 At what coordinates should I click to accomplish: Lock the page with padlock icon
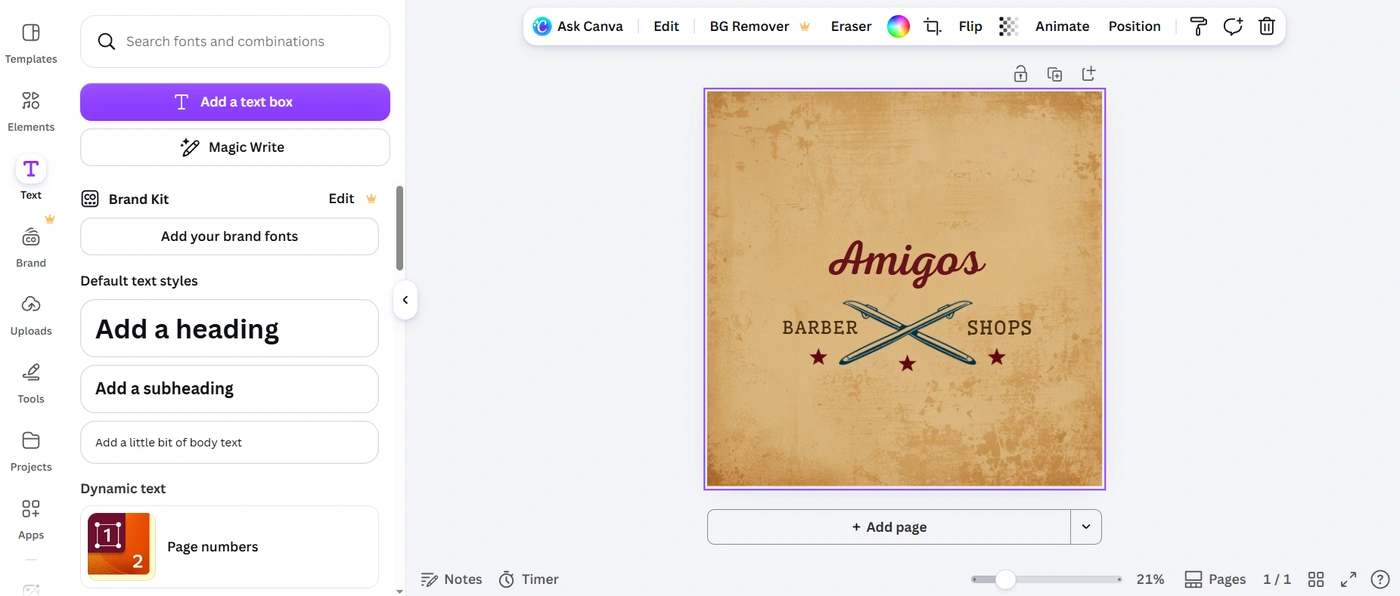click(1020, 74)
